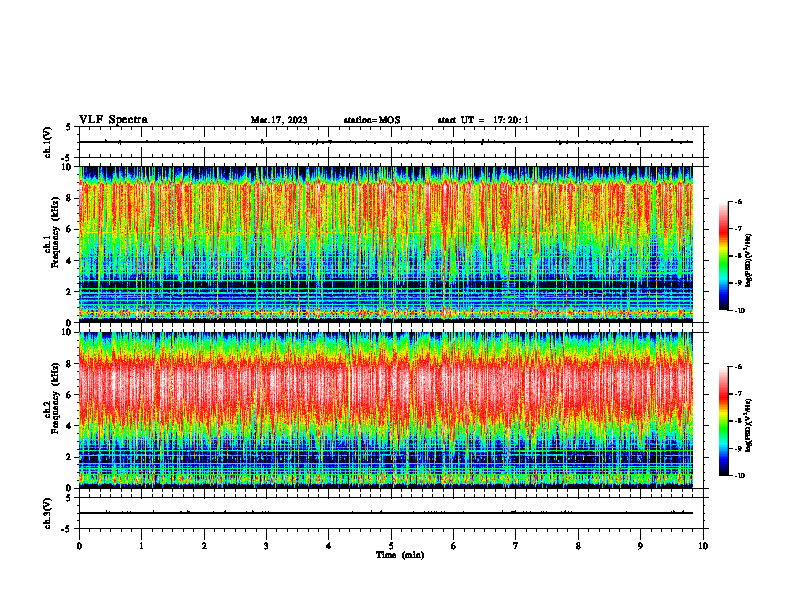The height and width of the screenshot is (612, 792).
Task: Click time axis tick label "6"
Action: (454, 545)
